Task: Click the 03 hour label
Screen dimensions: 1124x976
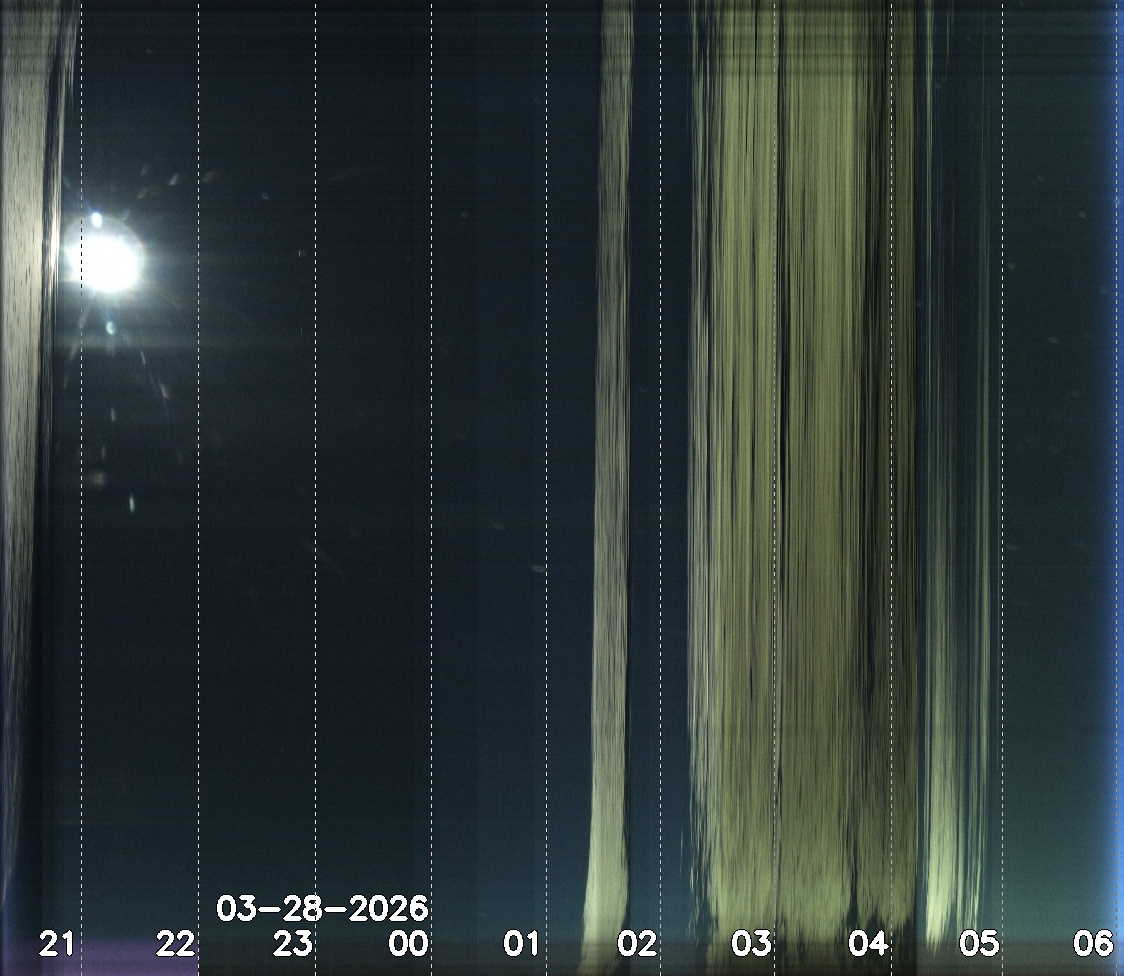Action: [x=751, y=943]
